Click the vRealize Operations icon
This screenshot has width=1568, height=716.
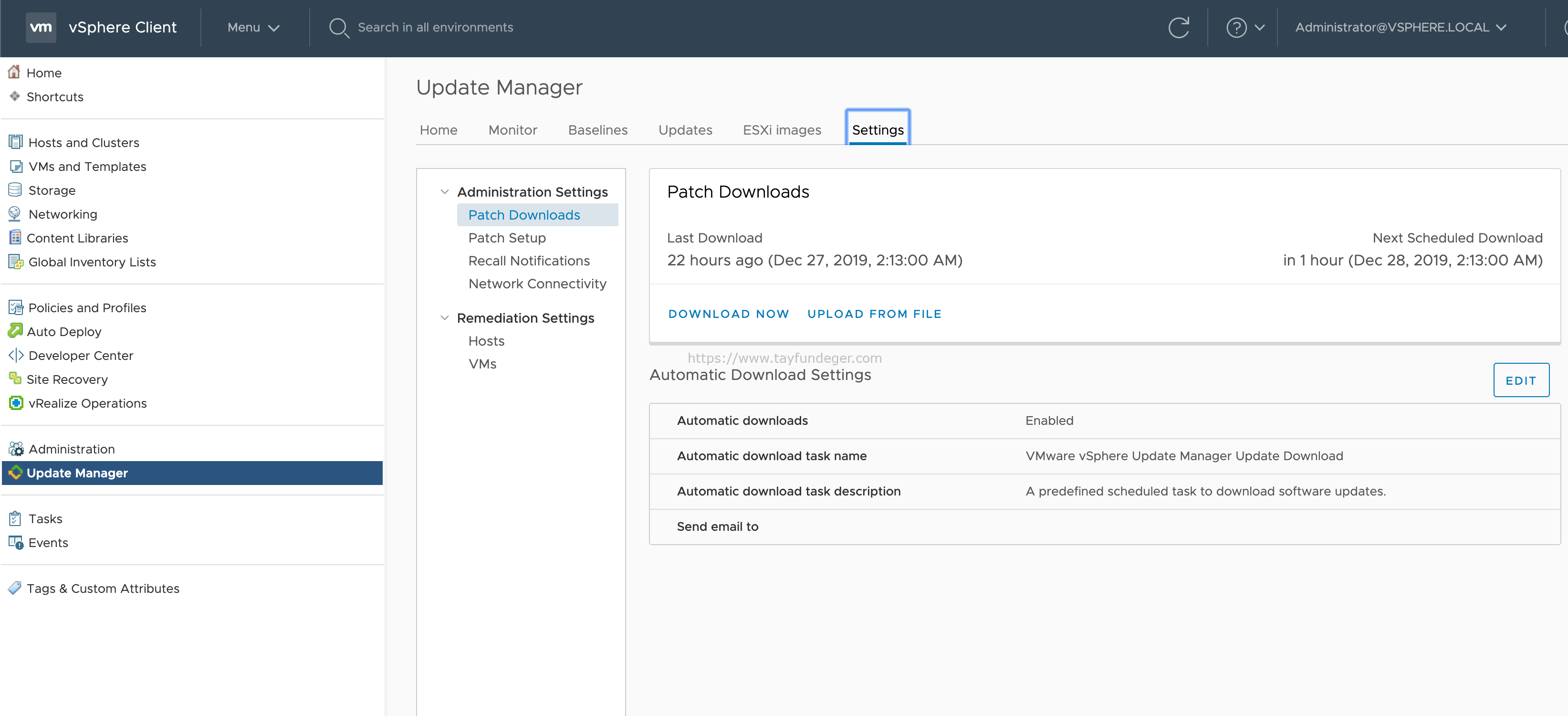(x=16, y=403)
